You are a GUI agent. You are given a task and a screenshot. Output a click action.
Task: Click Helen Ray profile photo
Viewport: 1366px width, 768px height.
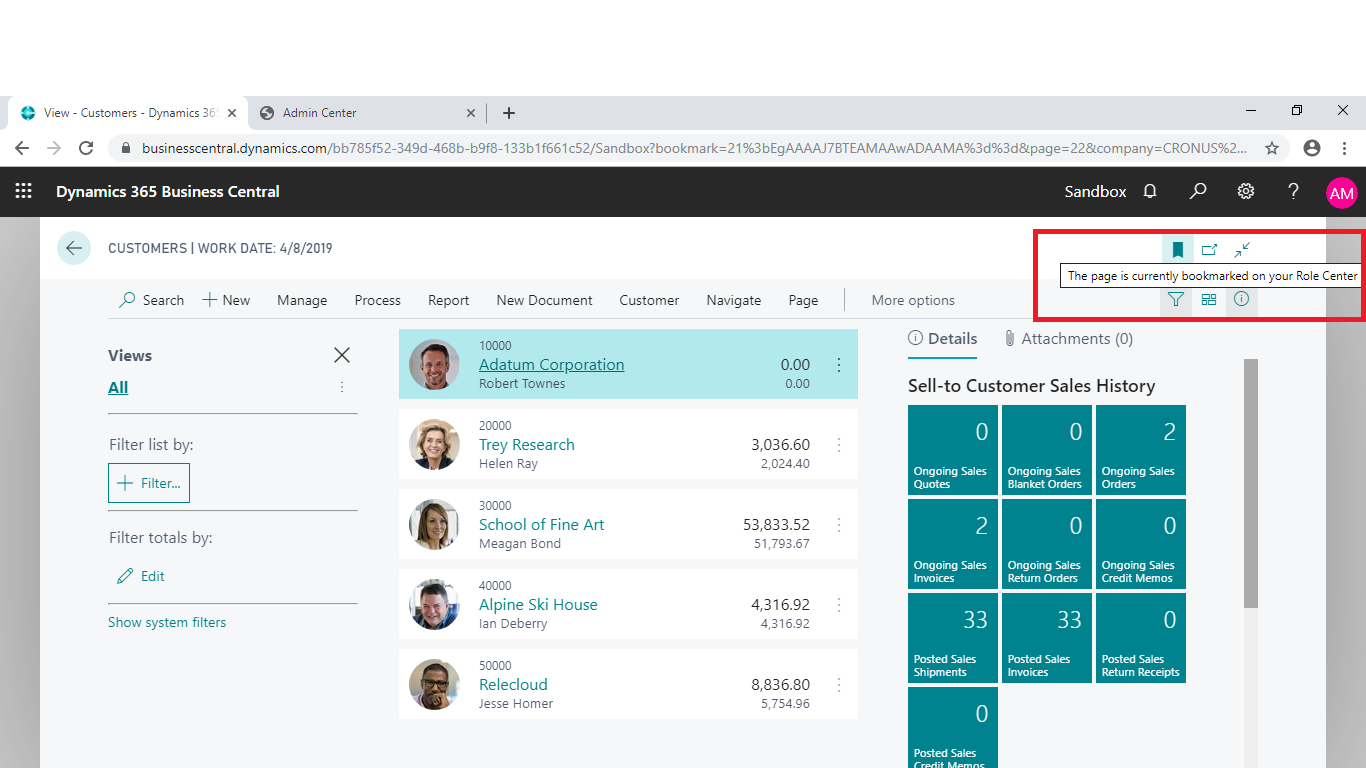tap(434, 445)
